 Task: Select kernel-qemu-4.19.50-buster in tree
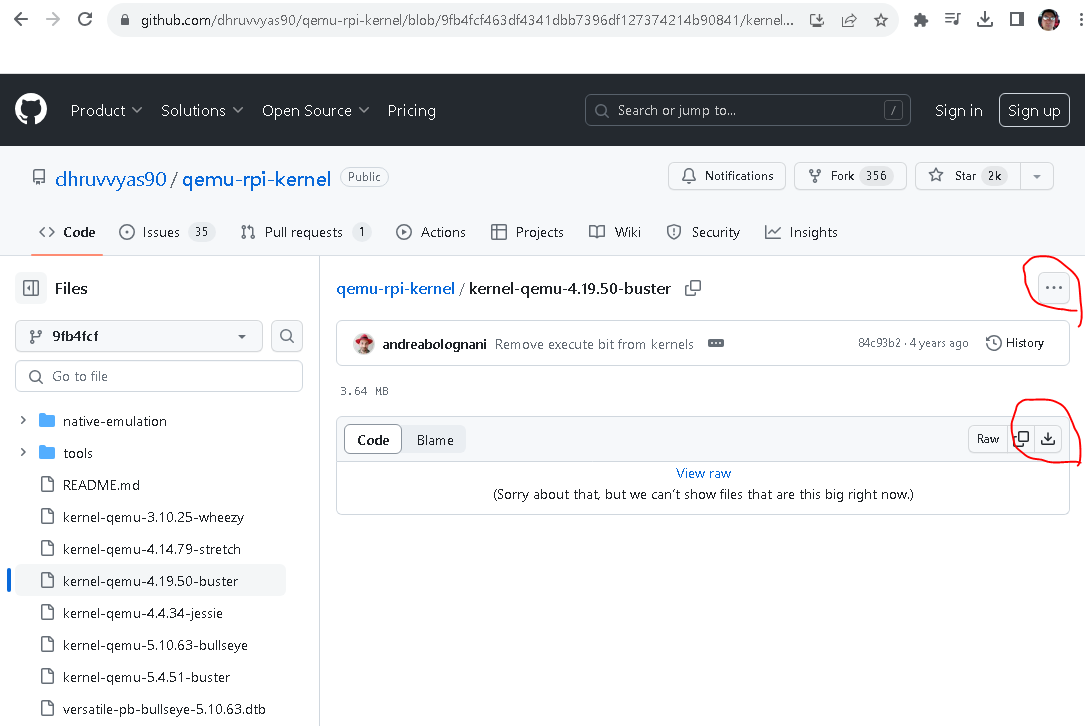[x=149, y=581]
